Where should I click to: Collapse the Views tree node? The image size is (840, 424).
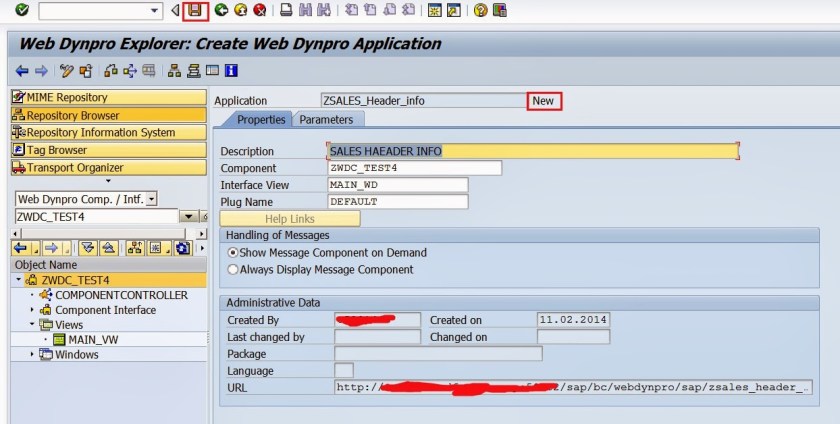click(x=31, y=325)
